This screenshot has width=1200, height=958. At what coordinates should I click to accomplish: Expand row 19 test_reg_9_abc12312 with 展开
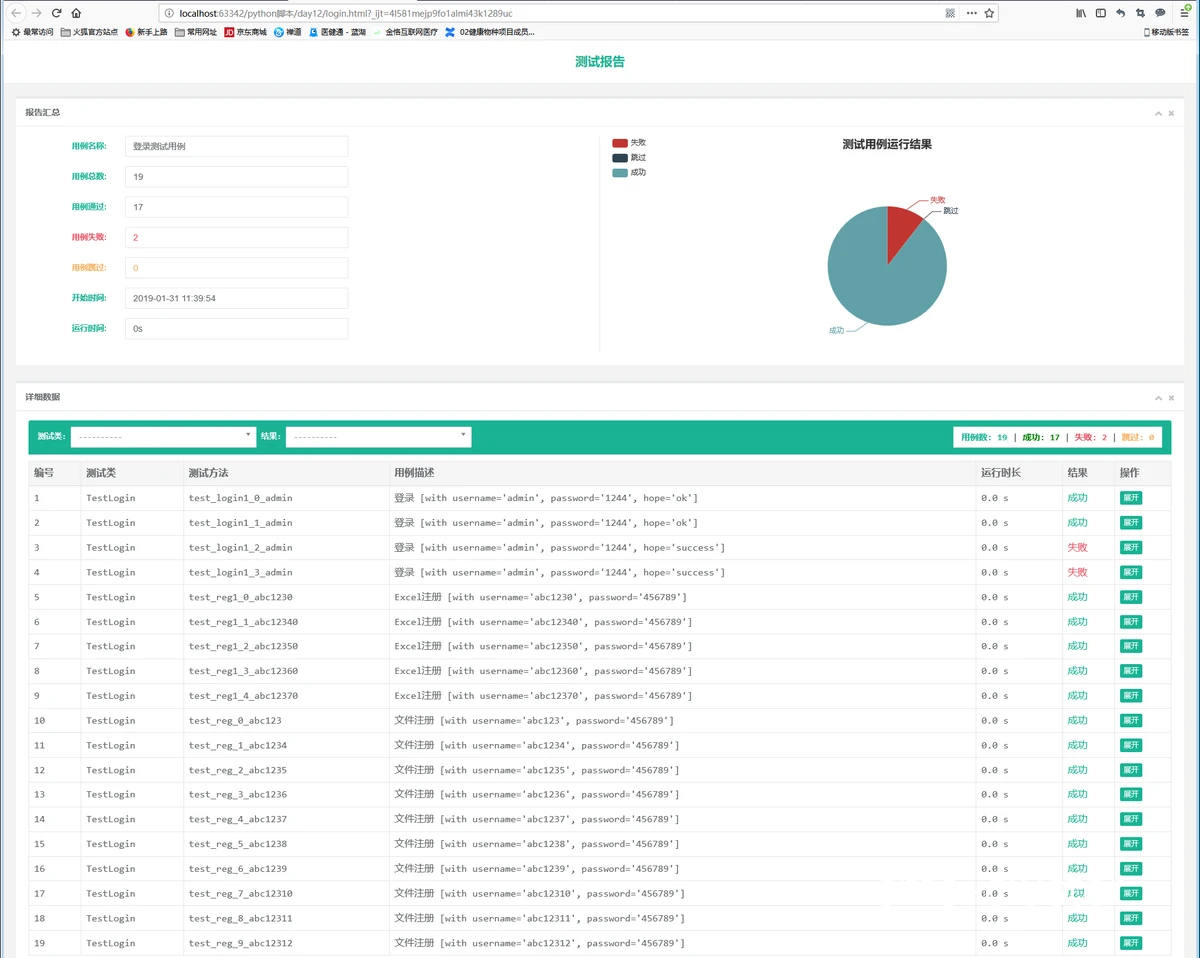1131,943
